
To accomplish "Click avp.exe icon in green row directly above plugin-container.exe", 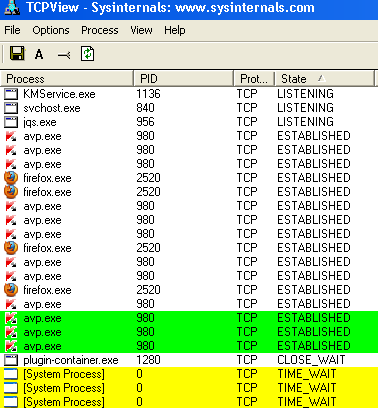I will point(11,346).
